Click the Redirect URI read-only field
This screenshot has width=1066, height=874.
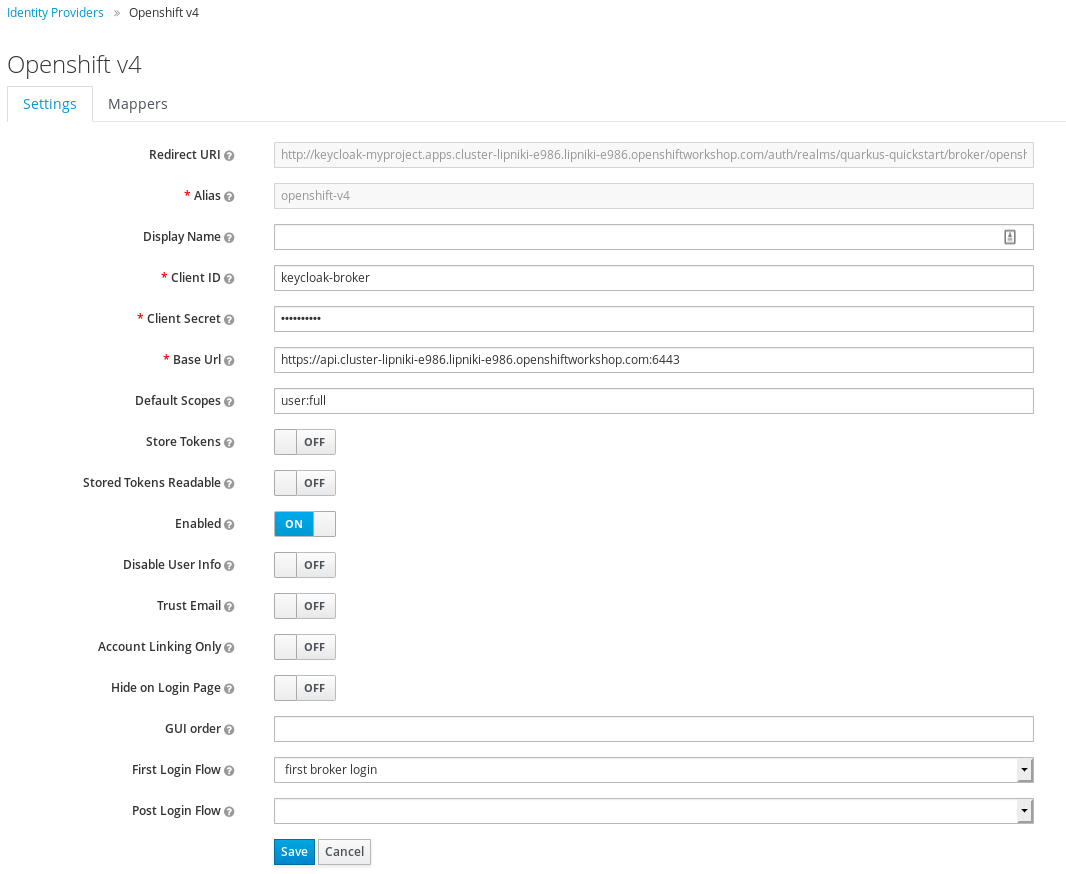pos(653,155)
